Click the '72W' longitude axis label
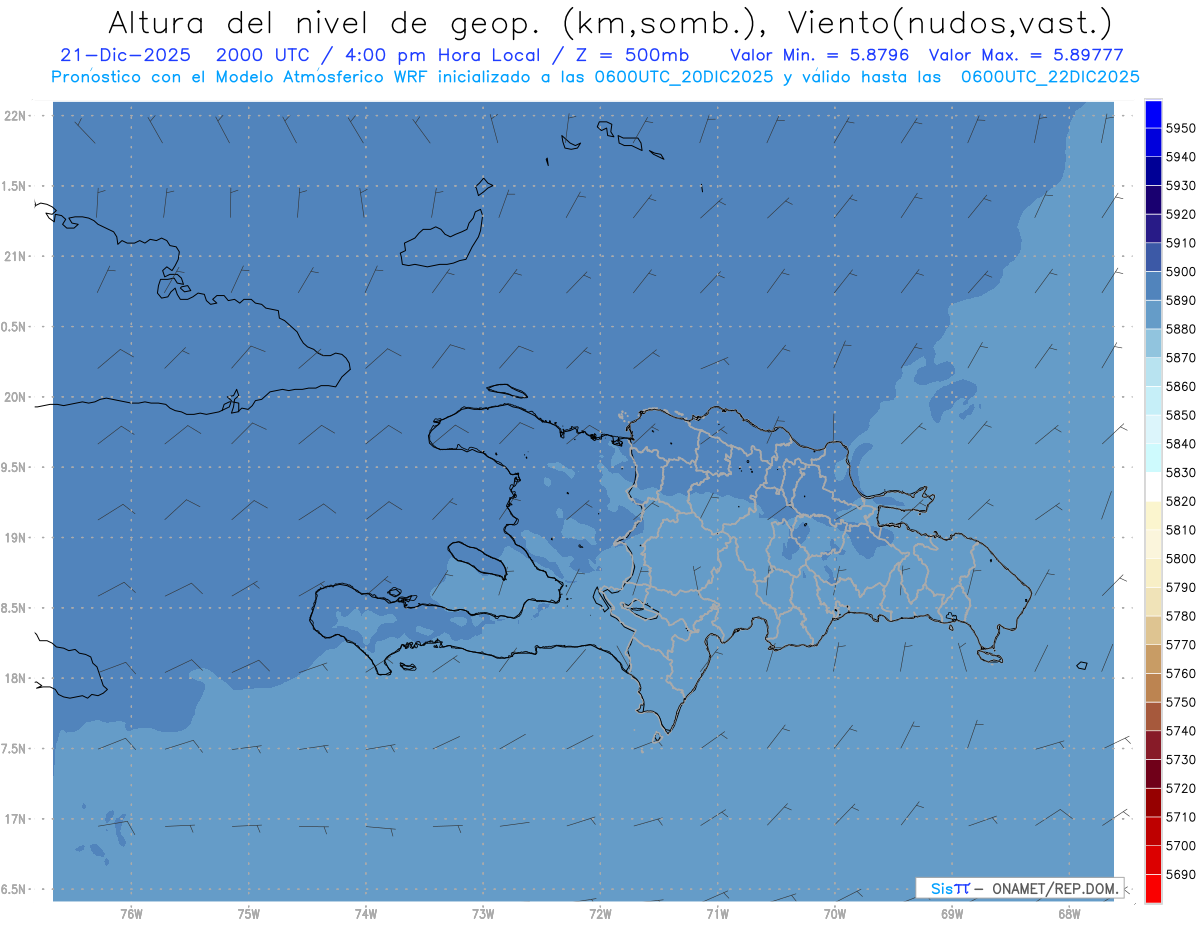 (600, 913)
